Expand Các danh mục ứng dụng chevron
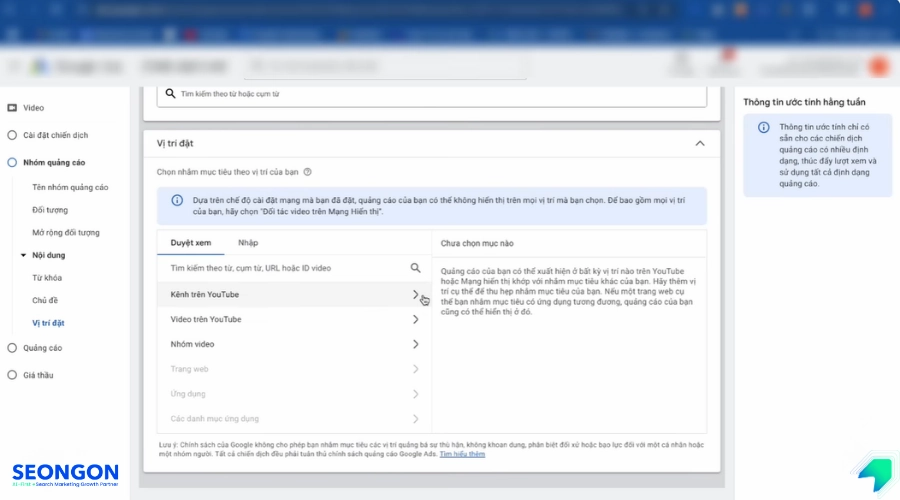The height and width of the screenshot is (500, 900). (x=416, y=418)
